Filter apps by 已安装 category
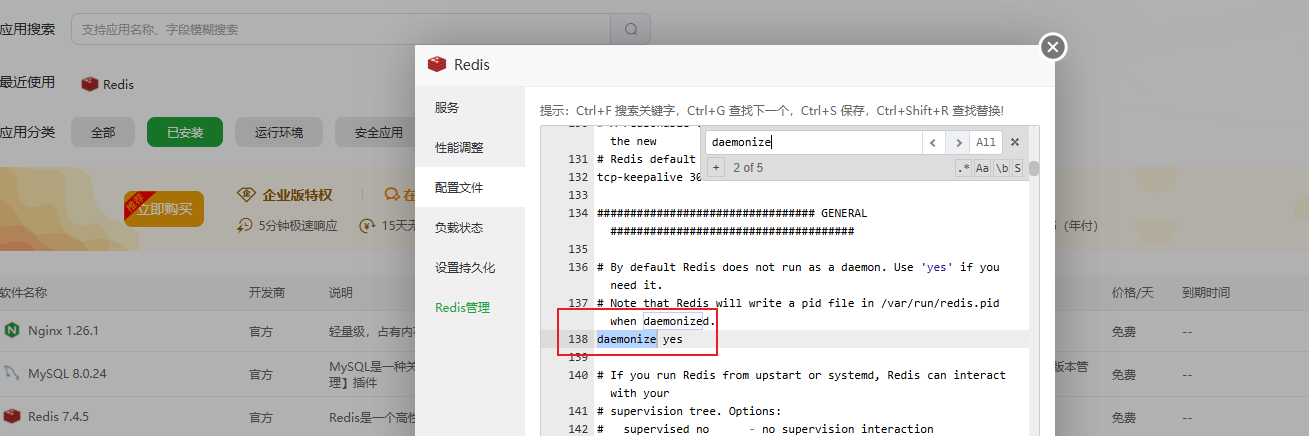 coord(185,132)
